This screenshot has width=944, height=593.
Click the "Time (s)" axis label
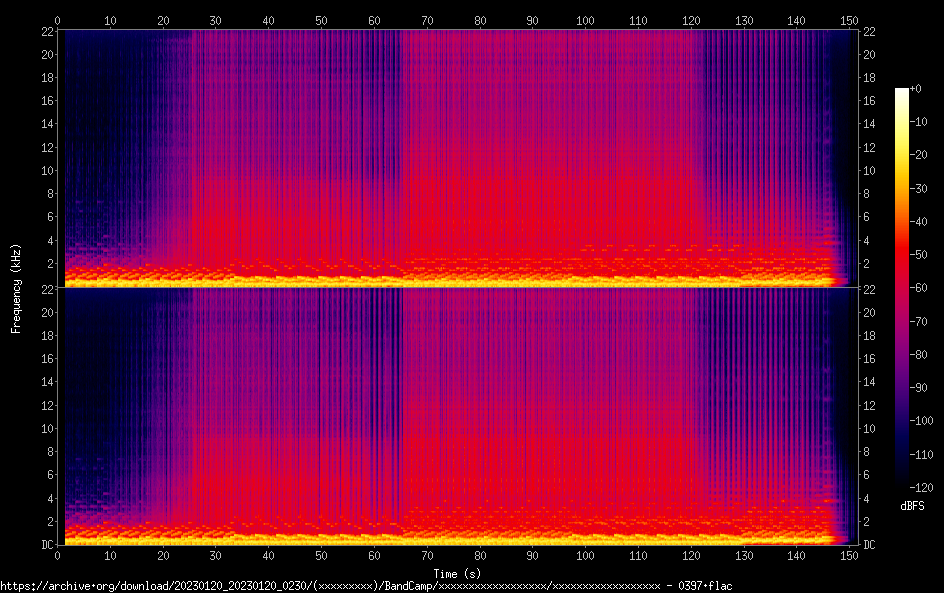pyautogui.click(x=458, y=573)
